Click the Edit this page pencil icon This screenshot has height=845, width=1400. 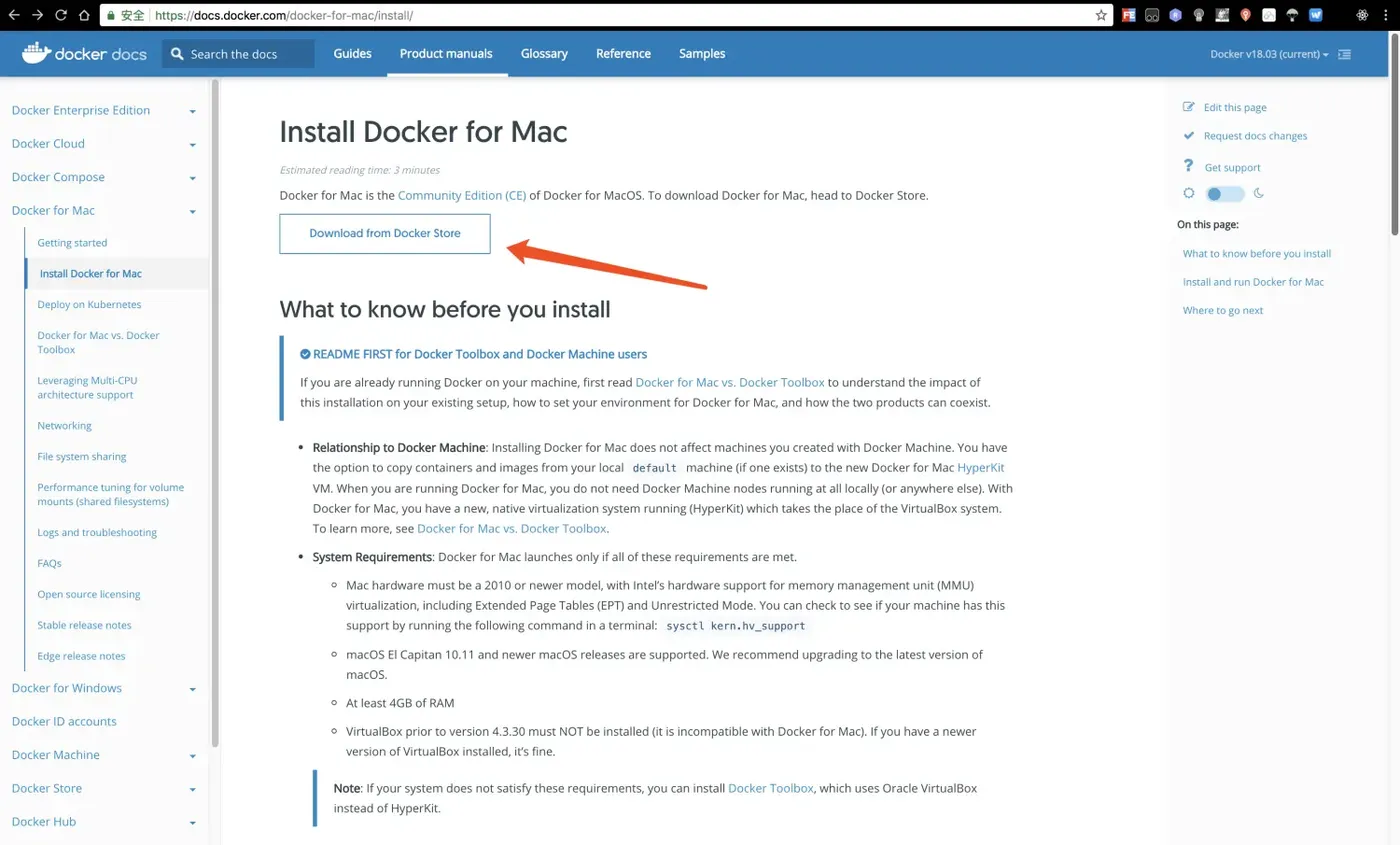tap(1188, 107)
